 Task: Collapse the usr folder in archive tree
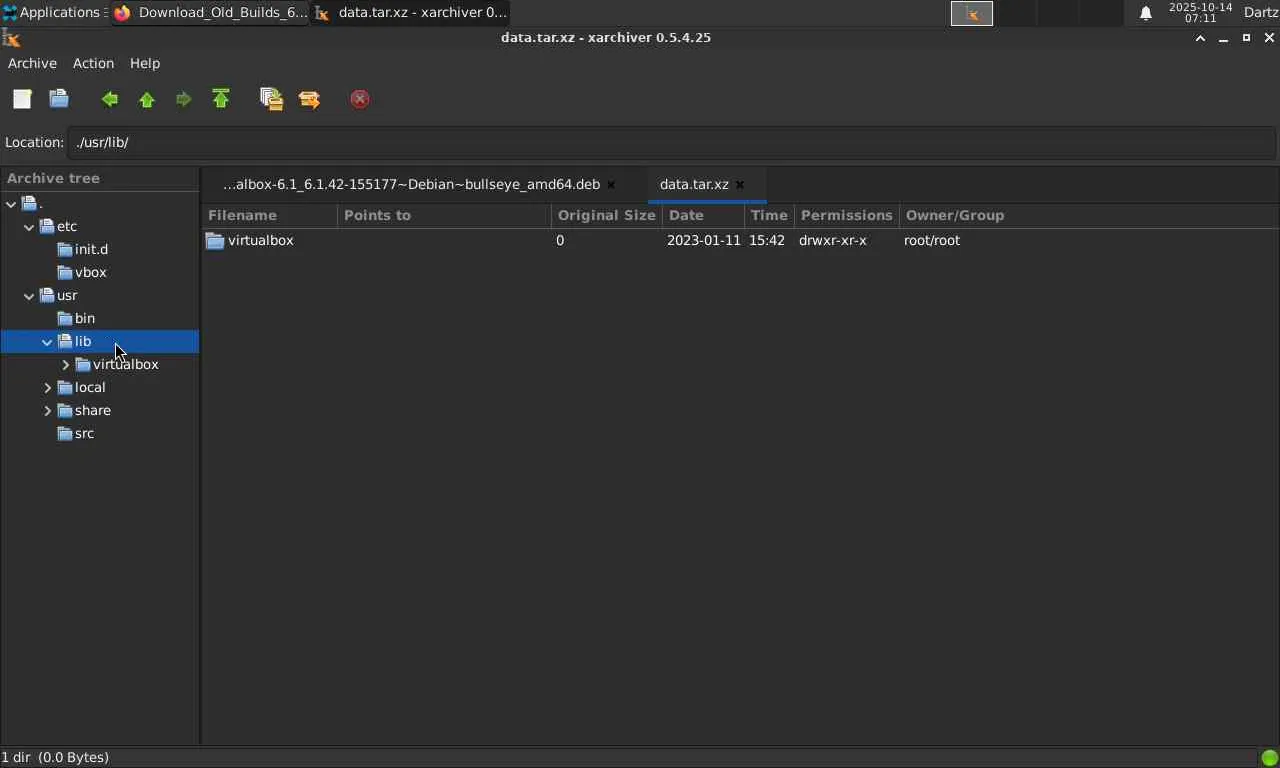29,296
